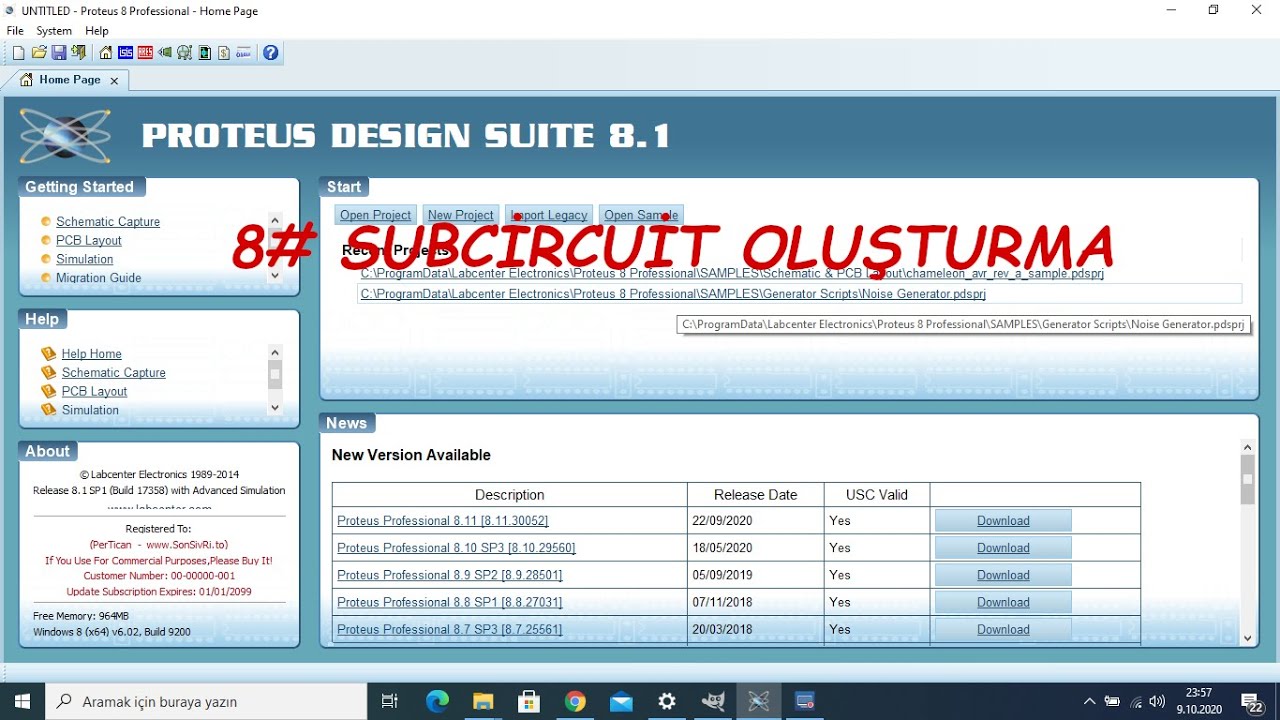Click Download for Proteus 8.10 SP3

click(x=1003, y=548)
